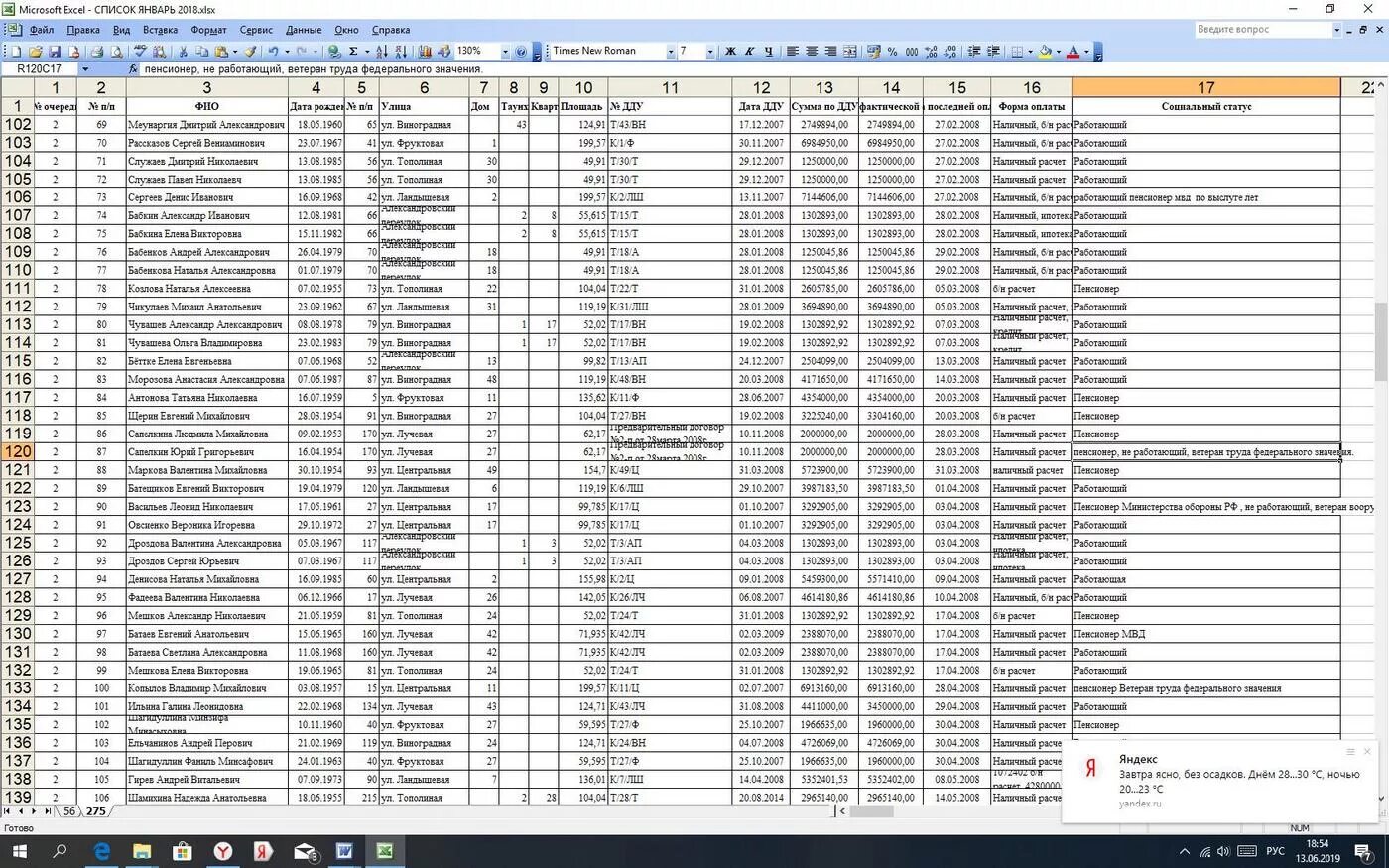Open Microsoft Edge from the taskbar

[101, 851]
